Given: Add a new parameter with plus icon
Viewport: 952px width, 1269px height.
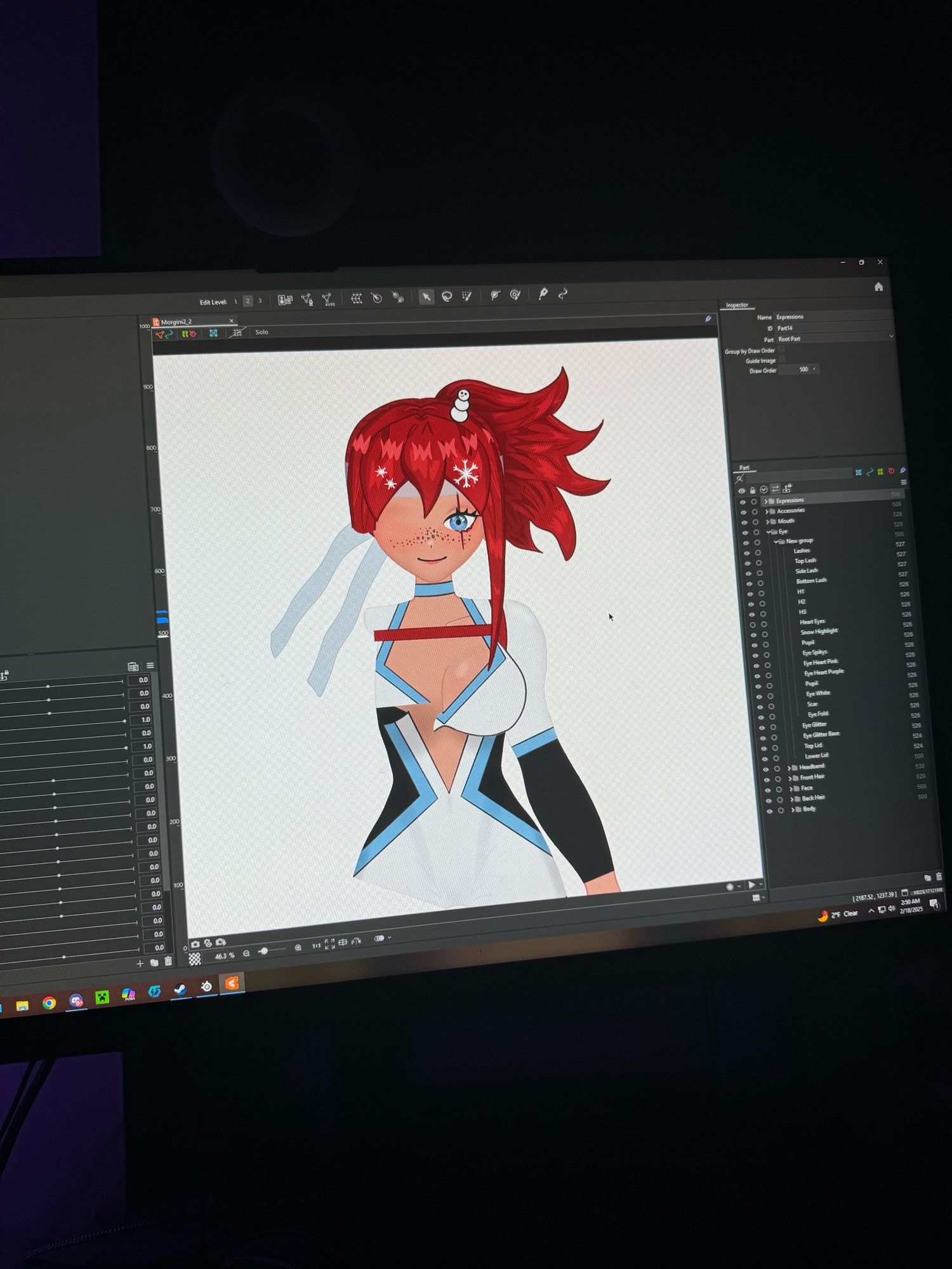Looking at the screenshot, I should point(140,963).
